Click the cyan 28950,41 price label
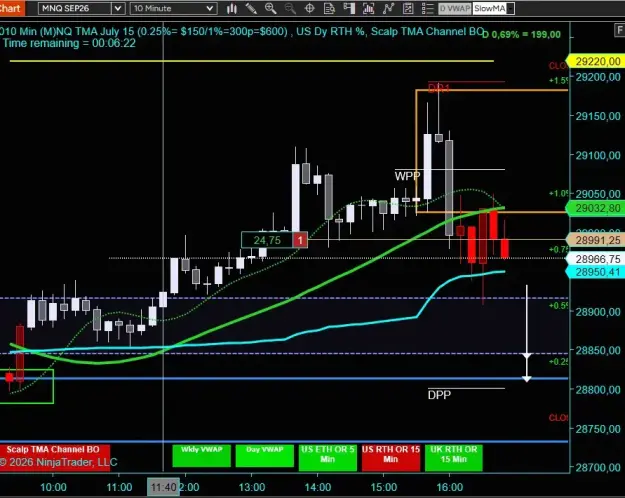This screenshot has width=625, height=498. [x=596, y=272]
